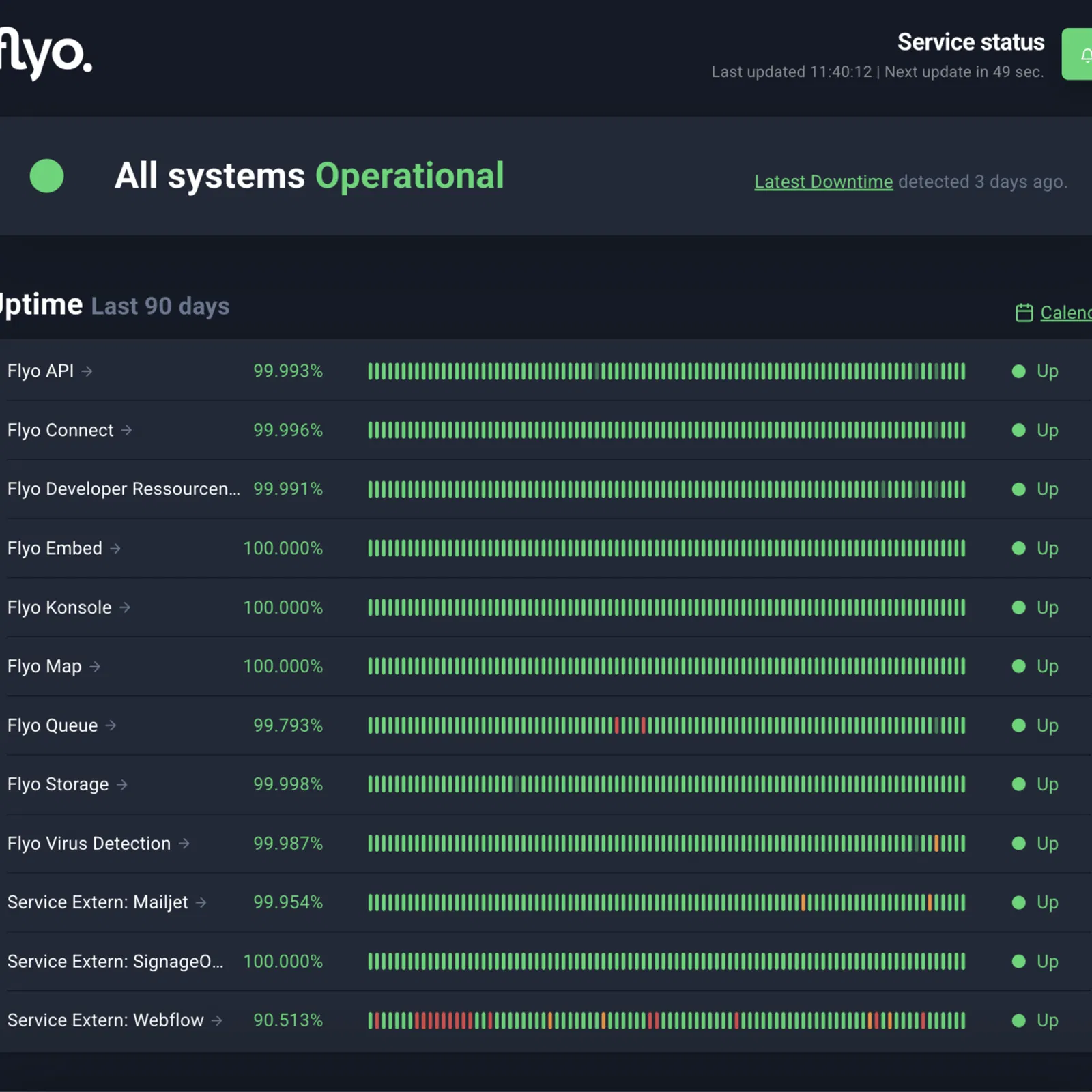
Task: Open Service Extern: Webflow details
Action: 105,1020
